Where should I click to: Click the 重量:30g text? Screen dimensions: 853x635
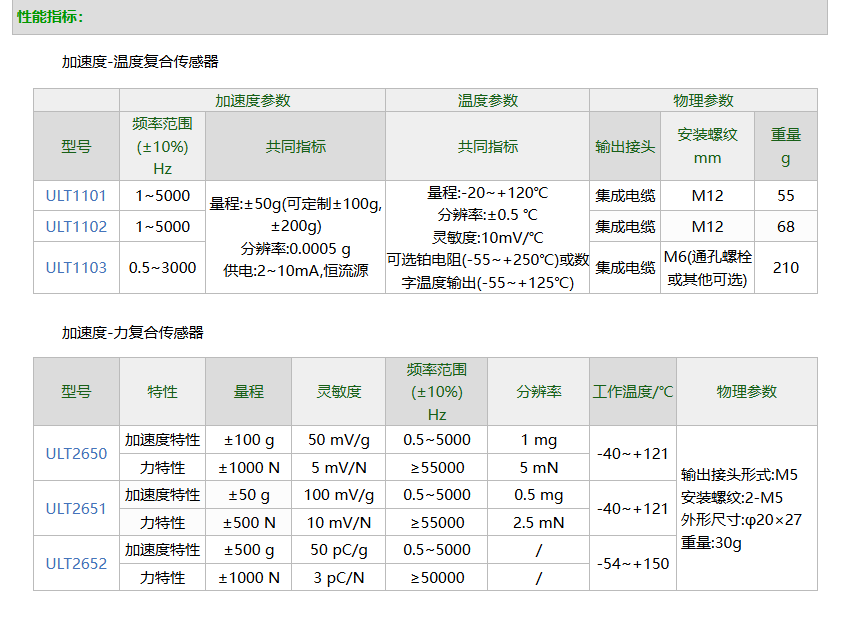tap(711, 543)
